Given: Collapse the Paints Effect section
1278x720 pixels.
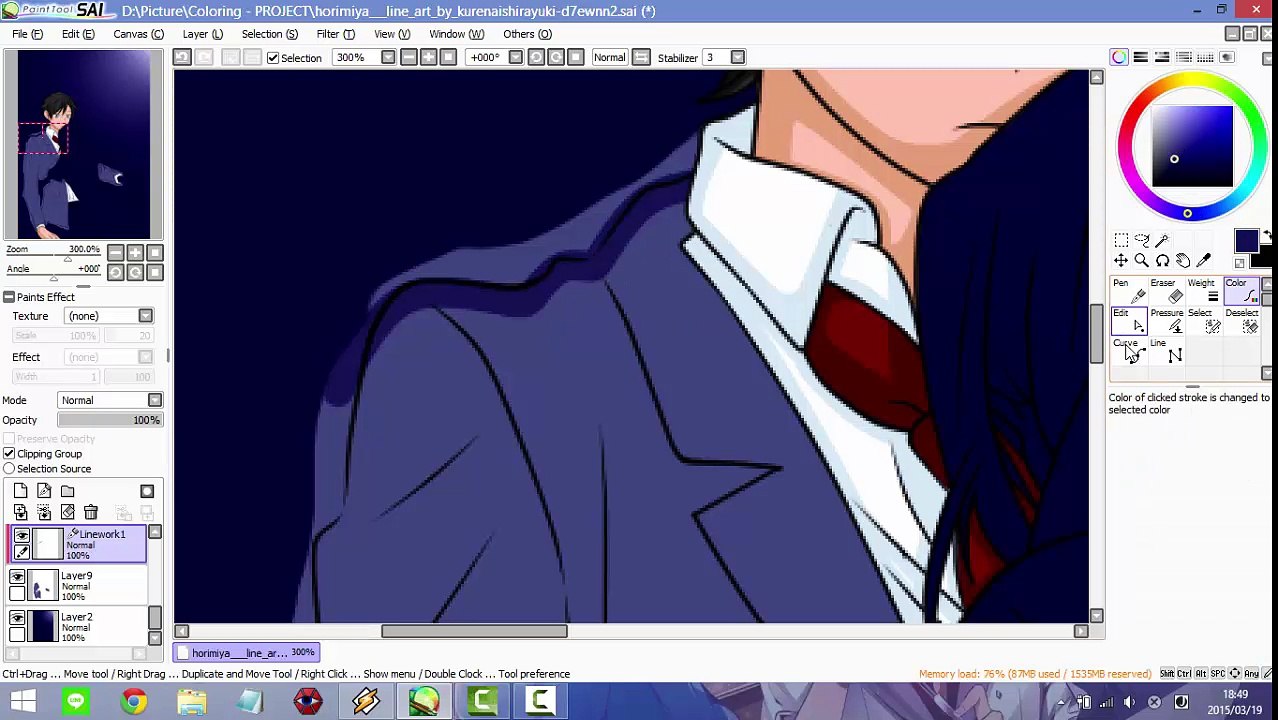Looking at the screenshot, I should 9,297.
